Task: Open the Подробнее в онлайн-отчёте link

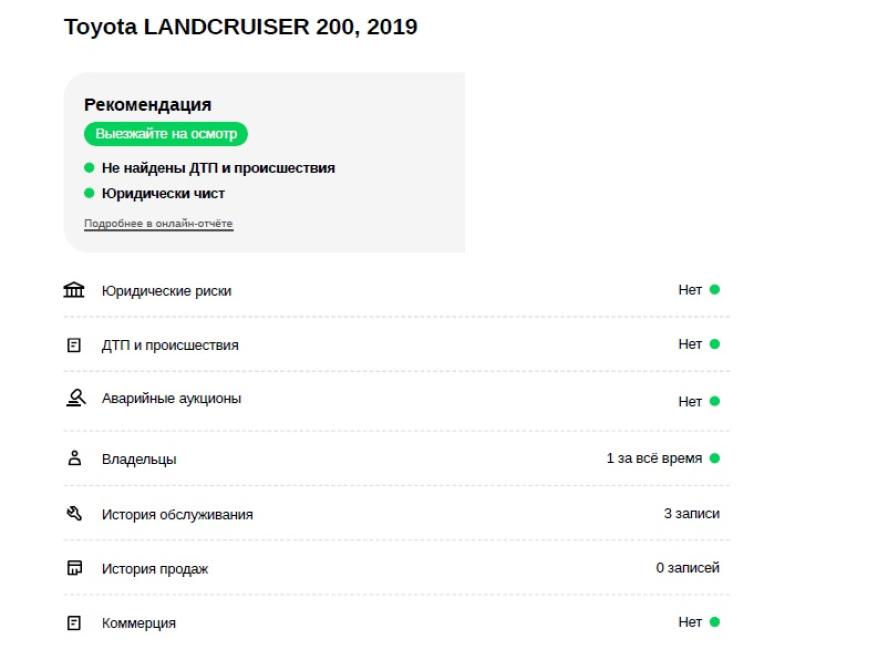Action: pyautogui.click(x=159, y=224)
